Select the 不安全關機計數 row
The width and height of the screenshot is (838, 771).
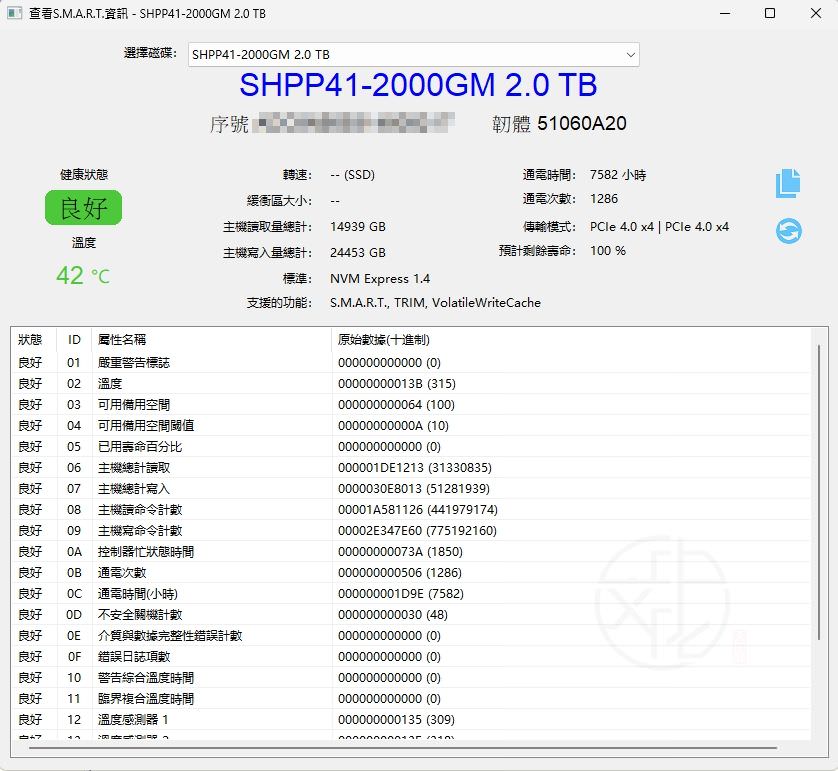[410, 614]
